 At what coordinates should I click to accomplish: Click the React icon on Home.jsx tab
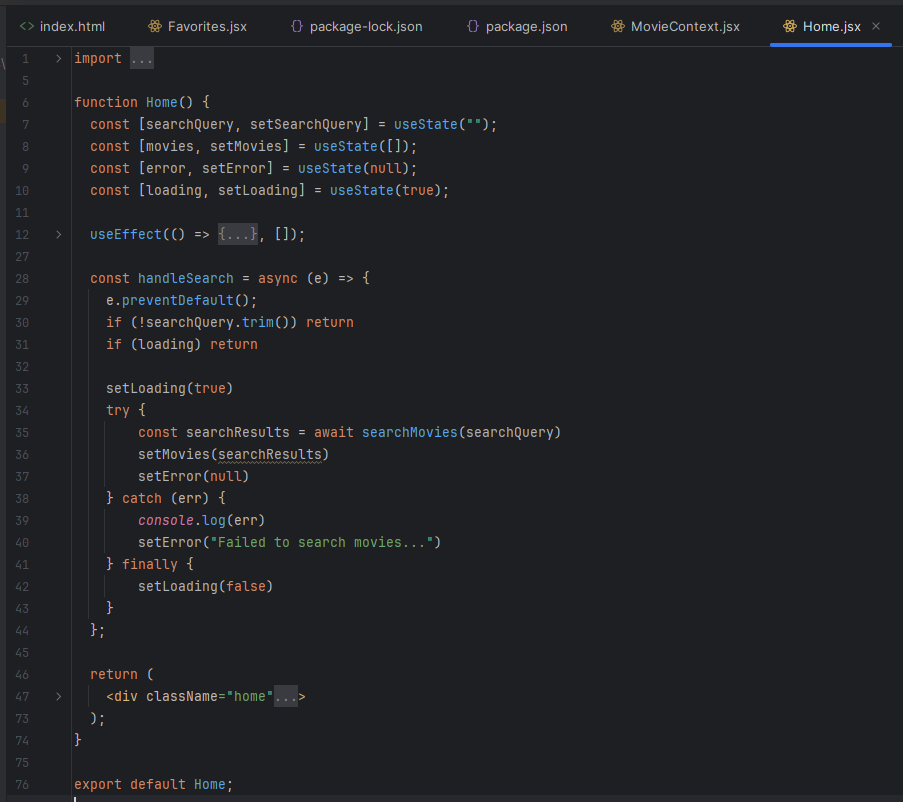790,26
